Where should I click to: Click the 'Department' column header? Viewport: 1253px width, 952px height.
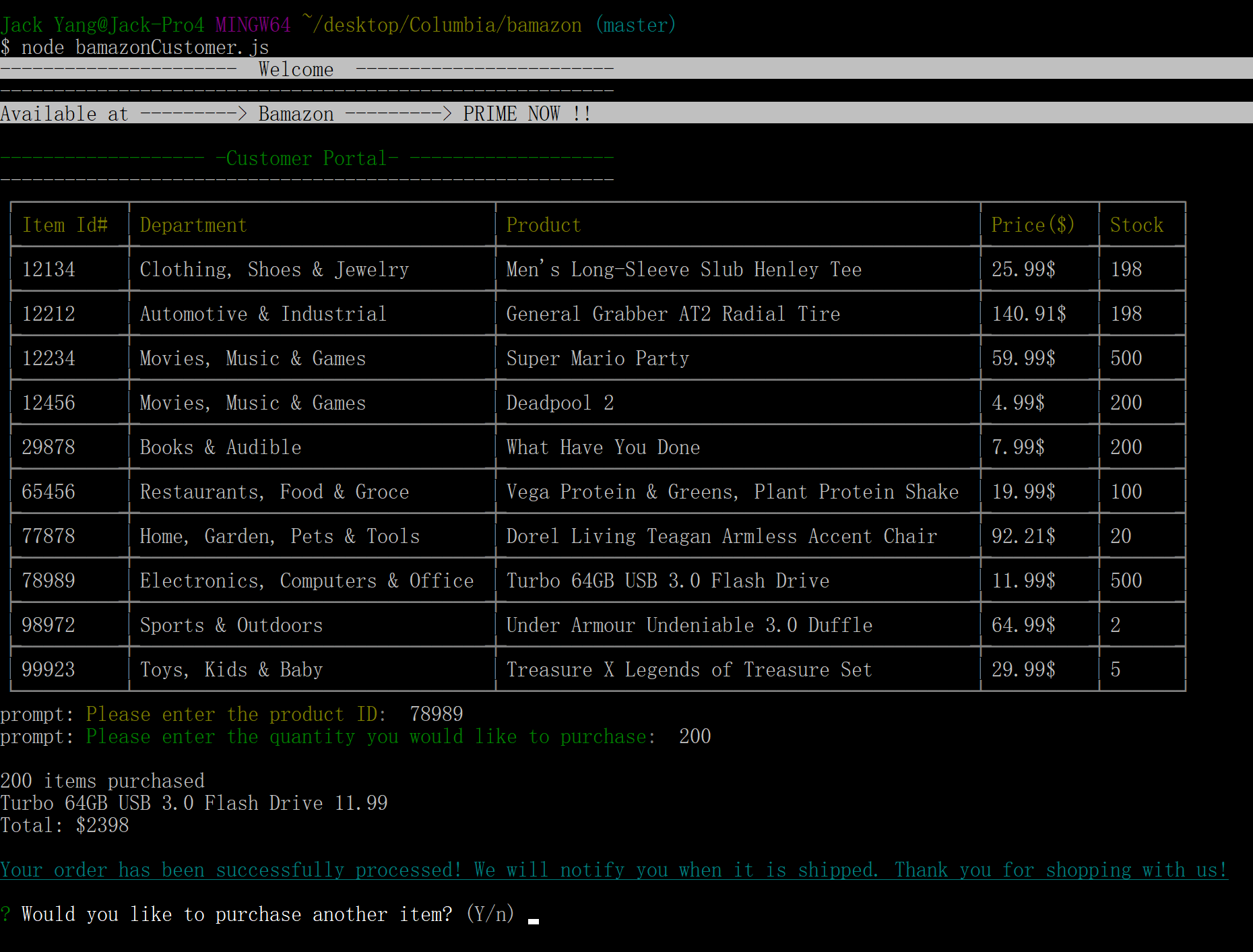[x=193, y=225]
